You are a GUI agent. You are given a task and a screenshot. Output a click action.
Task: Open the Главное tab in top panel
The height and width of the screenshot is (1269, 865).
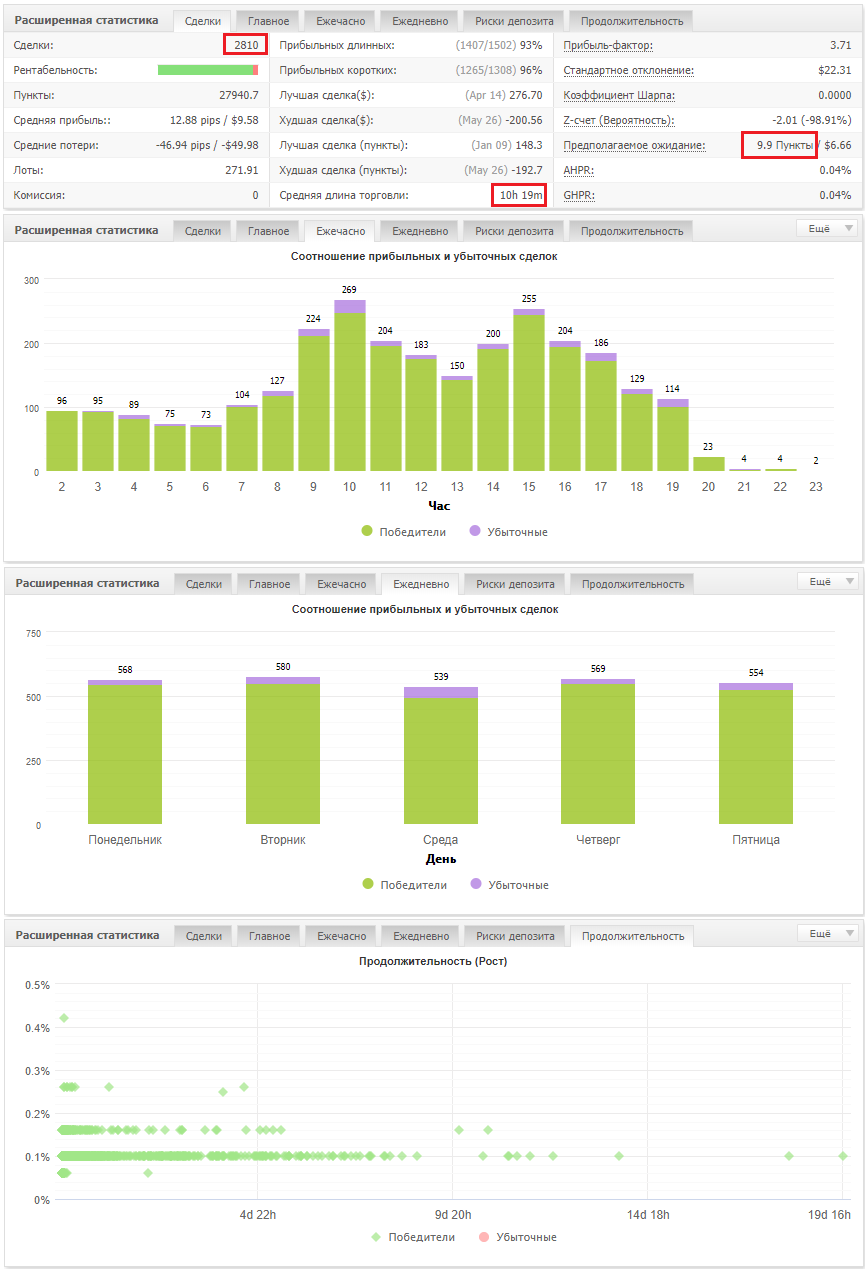268,21
